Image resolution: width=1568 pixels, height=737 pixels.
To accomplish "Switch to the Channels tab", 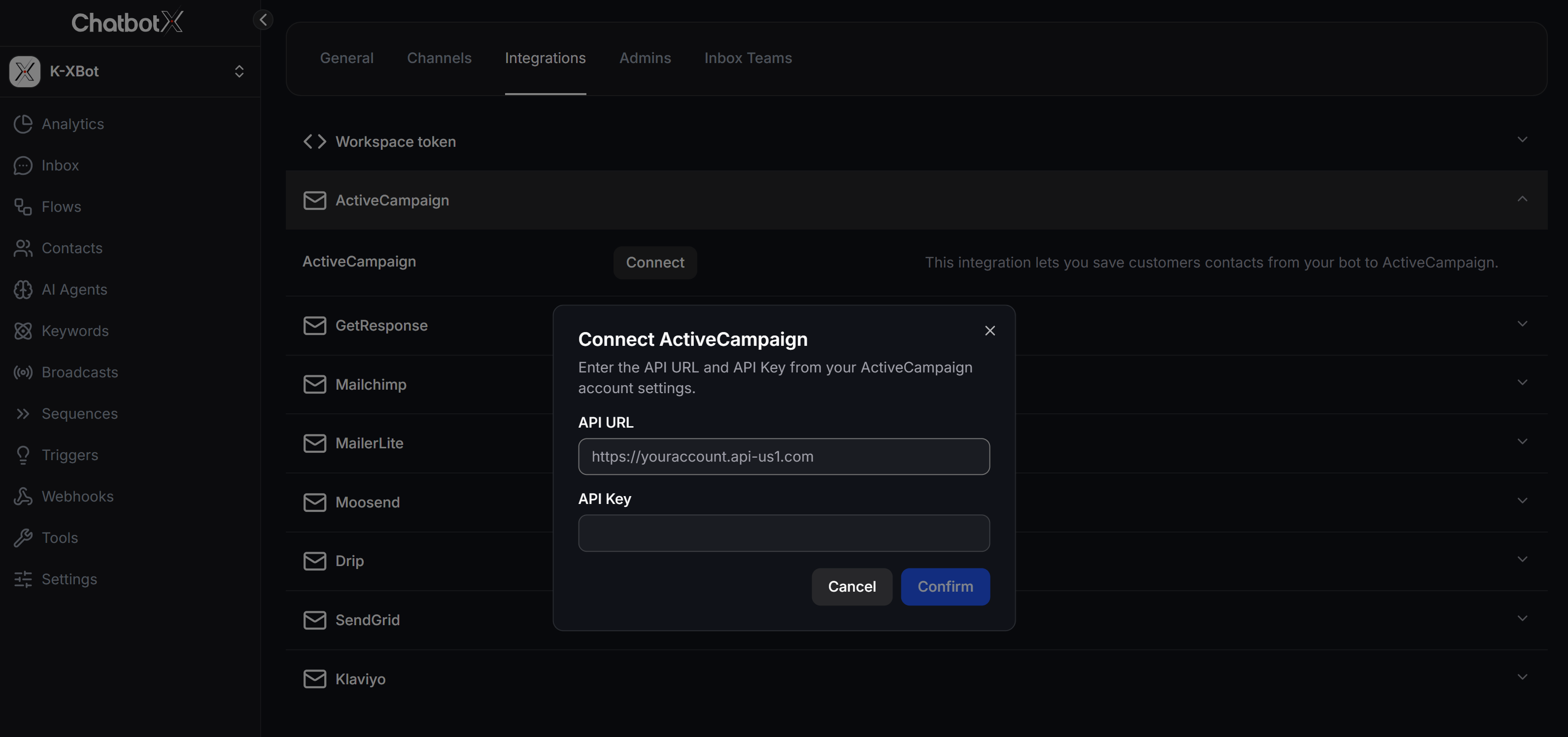I will coord(440,58).
